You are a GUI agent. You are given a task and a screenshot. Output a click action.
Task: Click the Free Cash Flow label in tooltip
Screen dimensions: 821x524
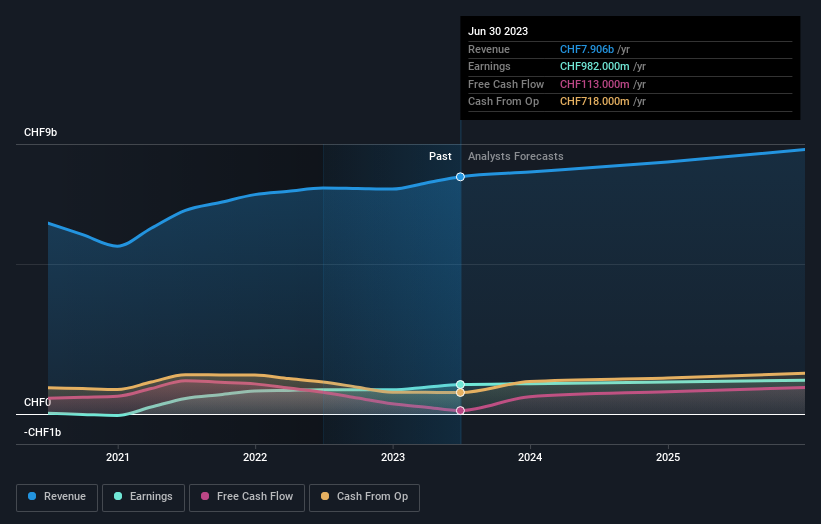coord(506,84)
